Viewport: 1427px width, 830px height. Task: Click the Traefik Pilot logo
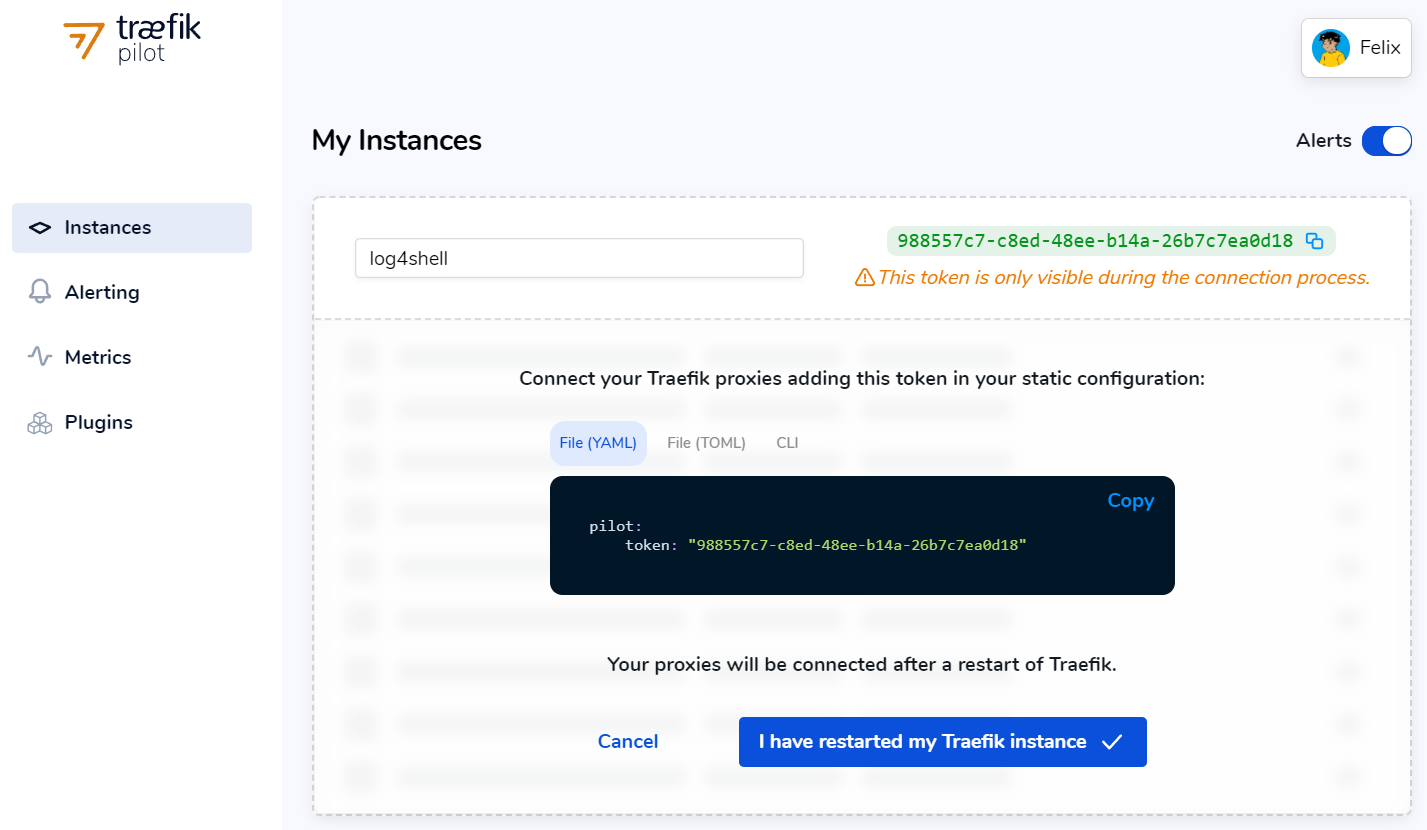click(132, 39)
